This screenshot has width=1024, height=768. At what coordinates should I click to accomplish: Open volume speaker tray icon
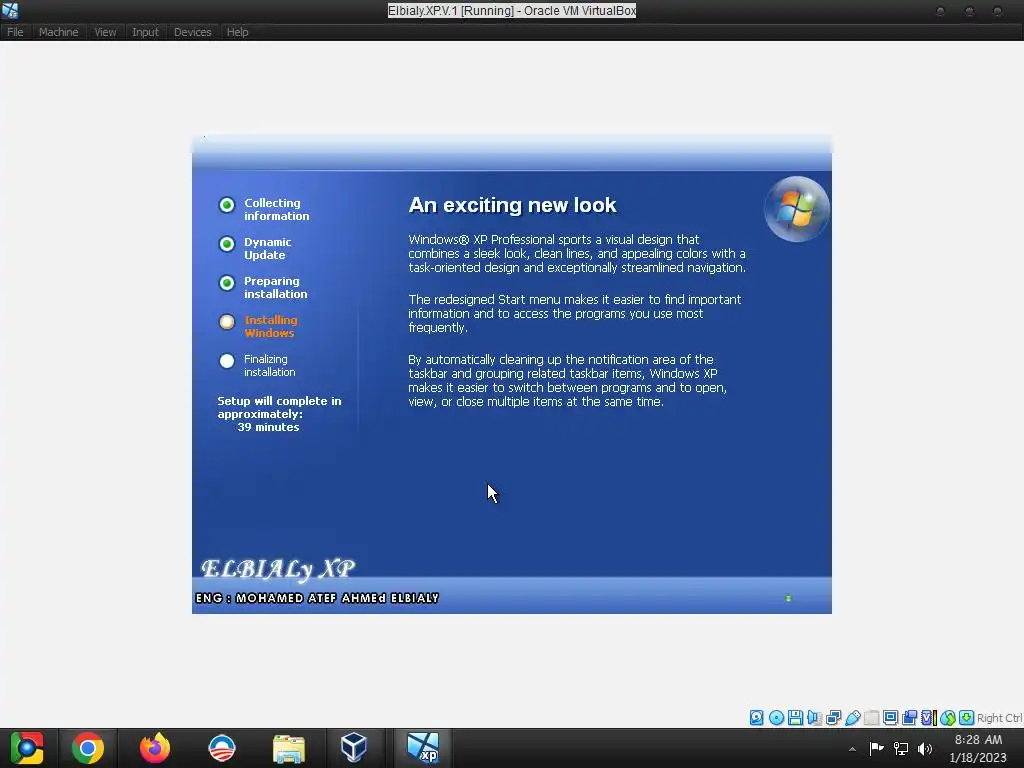(925, 748)
